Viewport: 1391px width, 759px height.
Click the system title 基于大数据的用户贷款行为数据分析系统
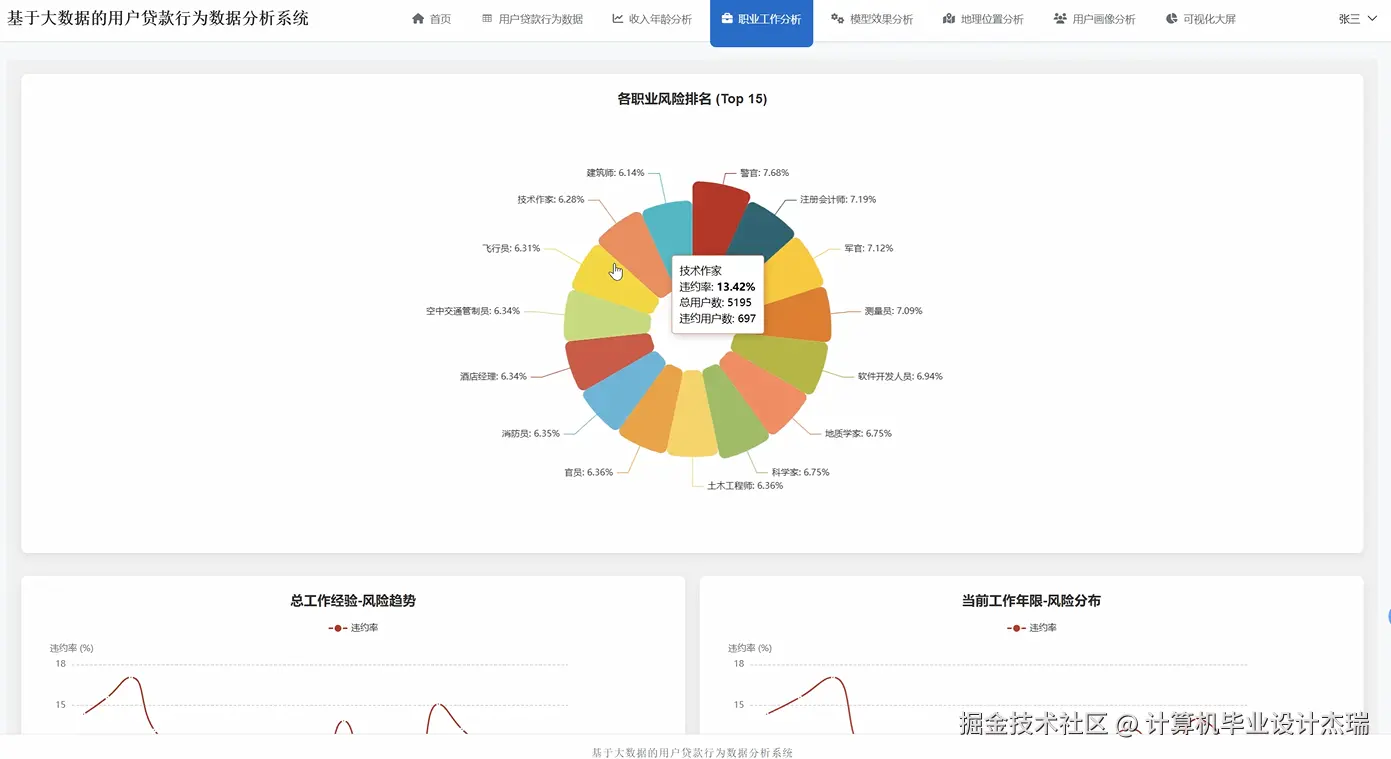tap(158, 18)
